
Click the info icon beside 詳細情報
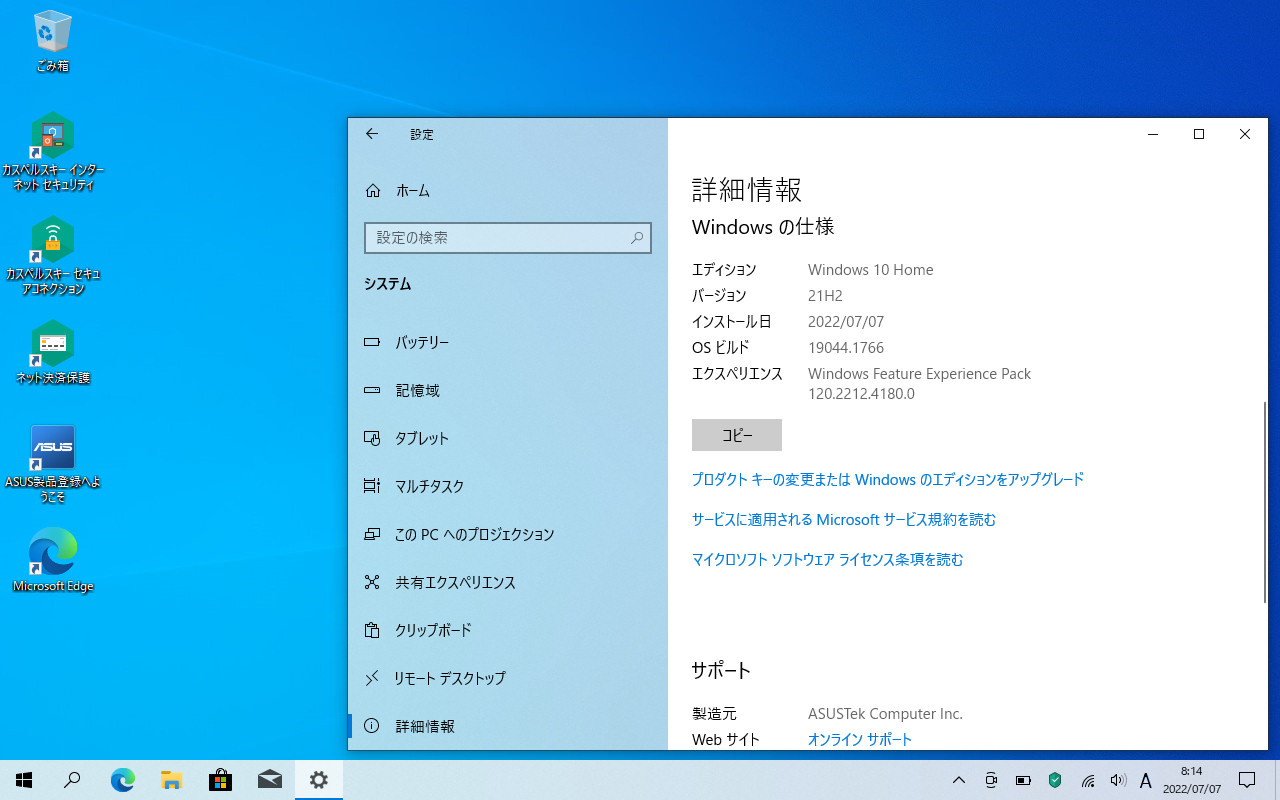(372, 726)
